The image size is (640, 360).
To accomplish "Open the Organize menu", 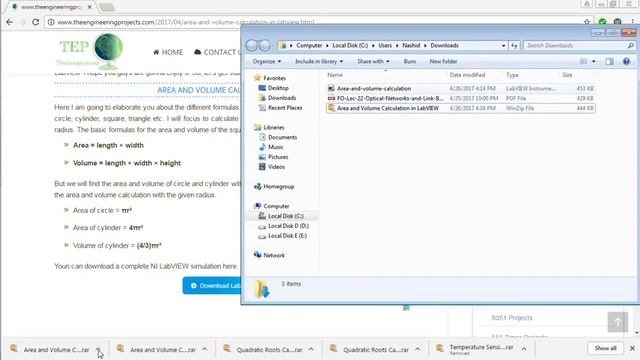I will [x=267, y=61].
